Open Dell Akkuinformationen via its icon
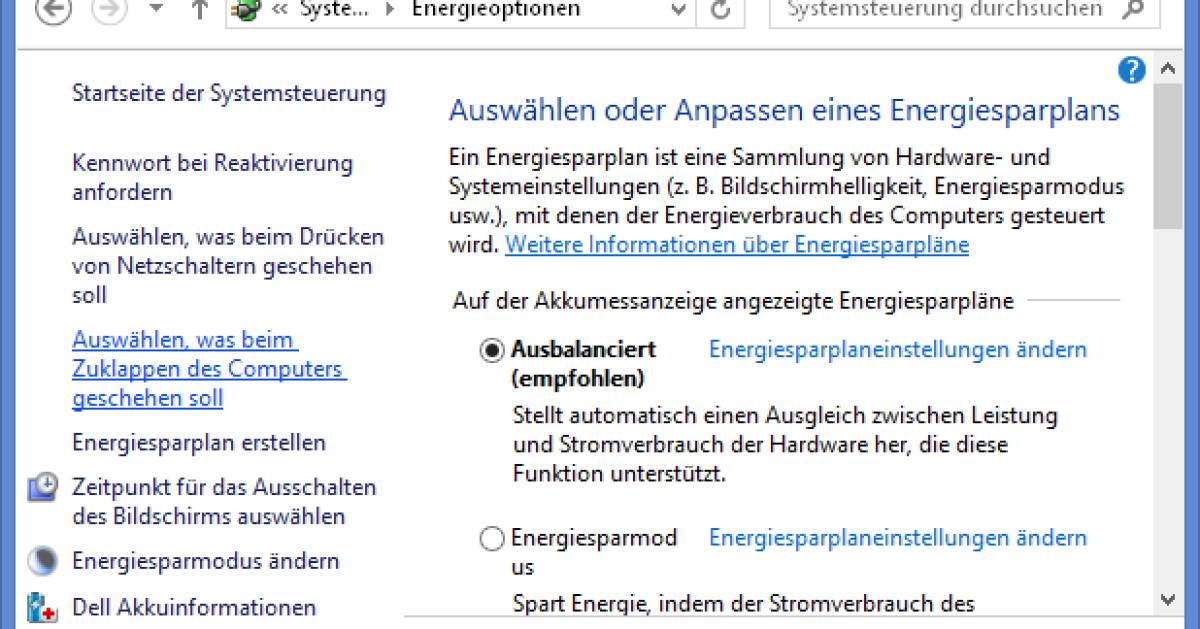1200x629 pixels. 42,605
